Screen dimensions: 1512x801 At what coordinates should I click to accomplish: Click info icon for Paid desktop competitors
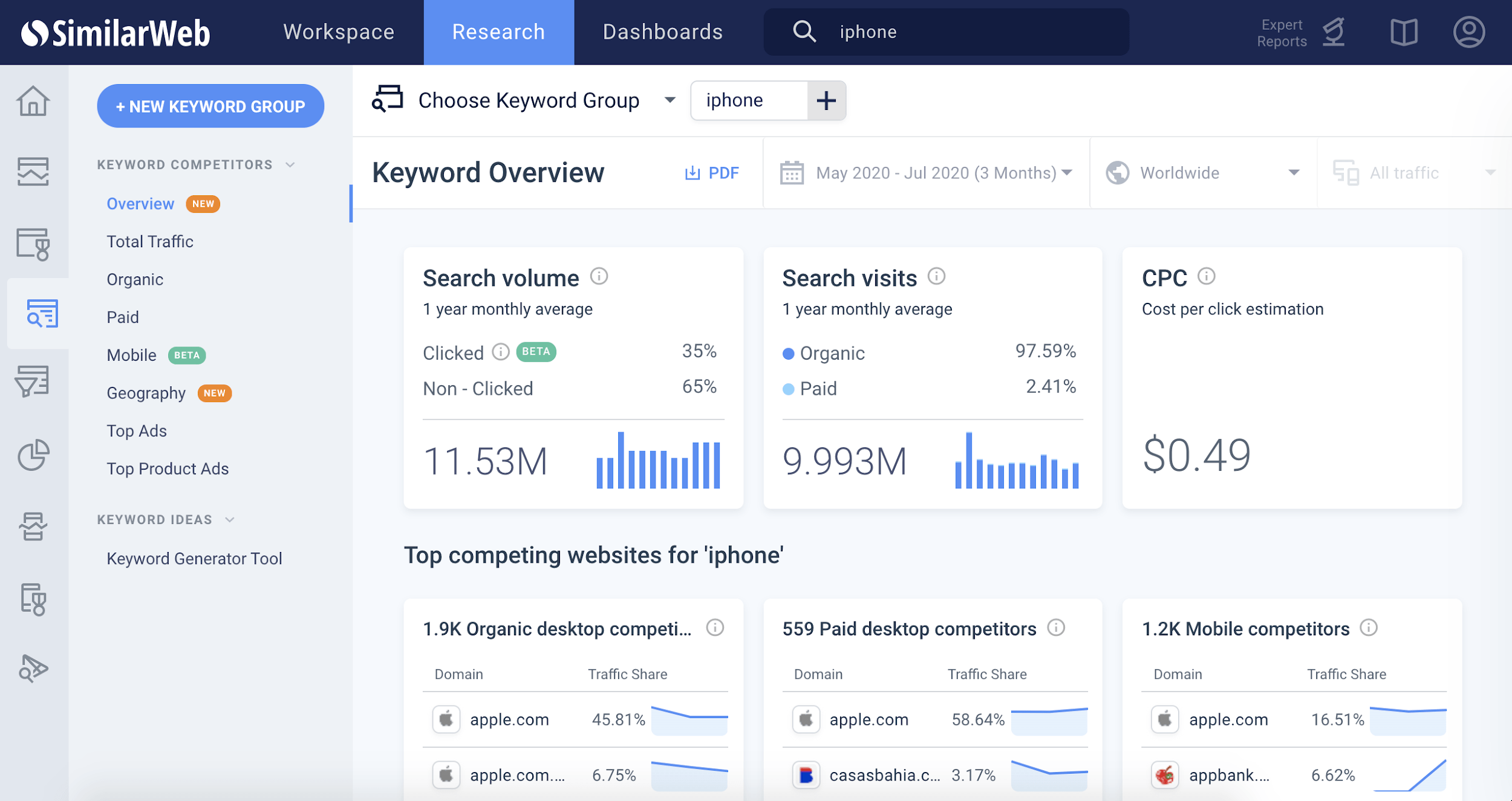click(x=1056, y=628)
